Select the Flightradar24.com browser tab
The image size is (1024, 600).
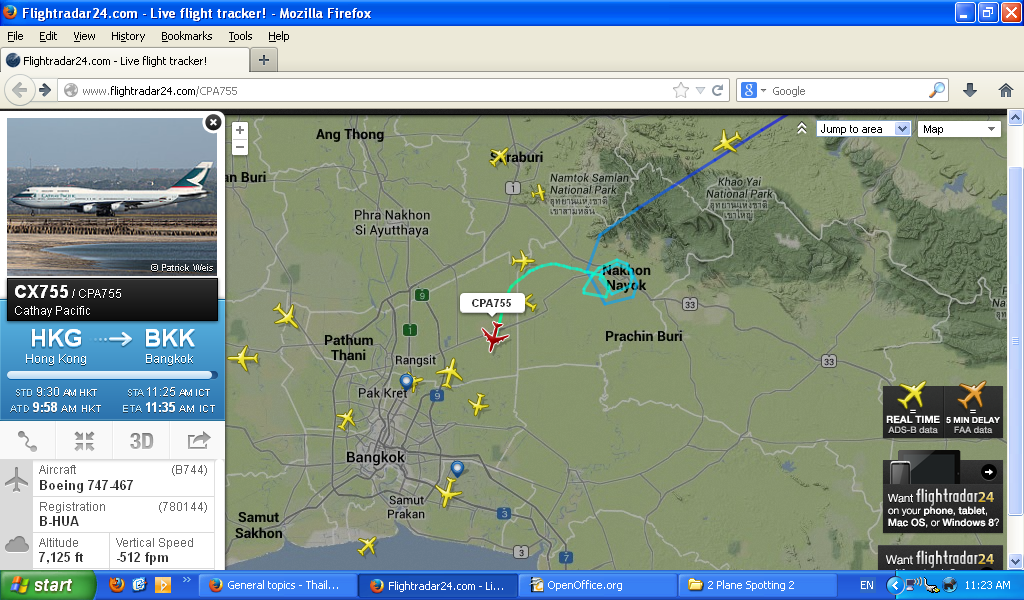(x=125, y=61)
